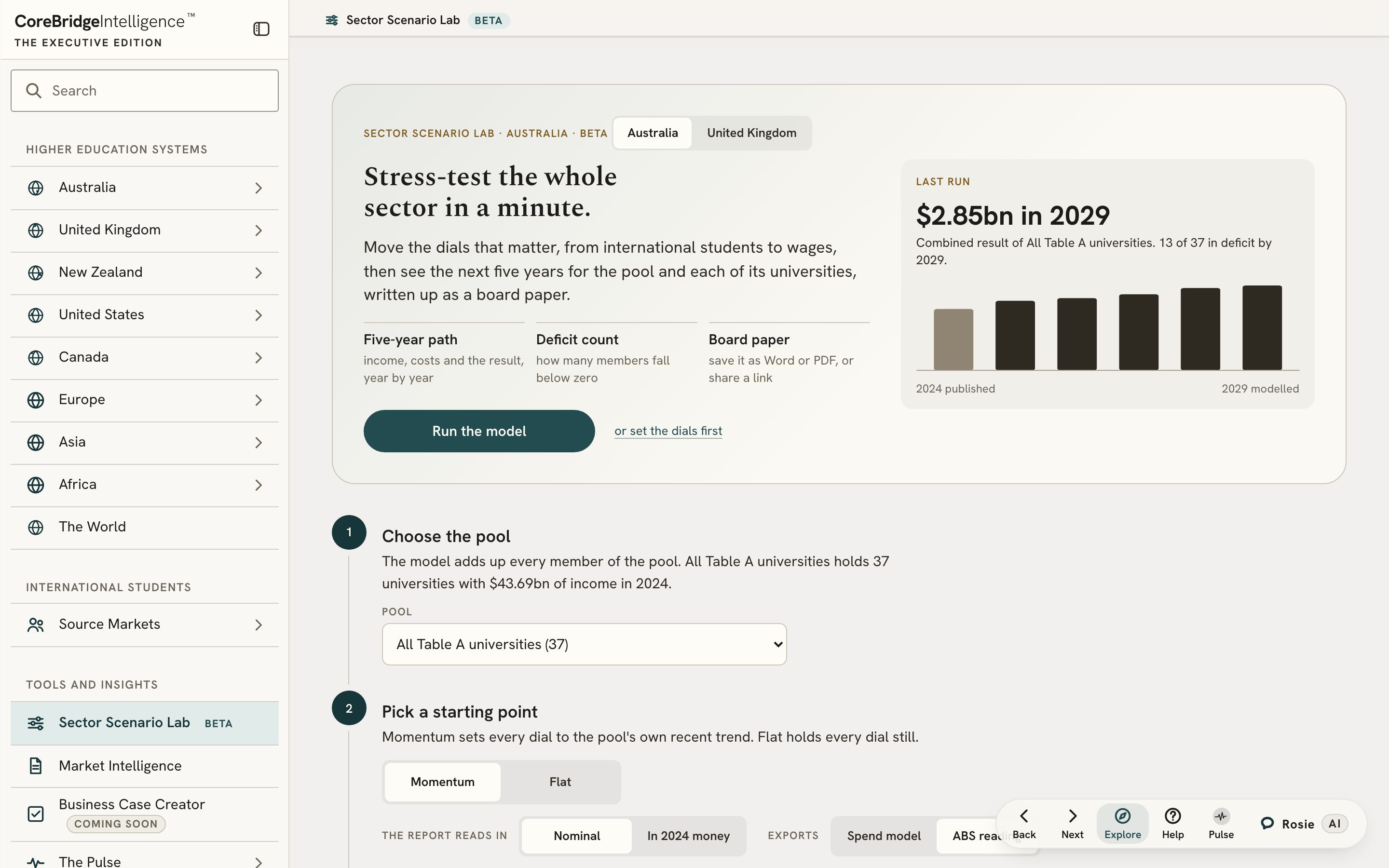Select Sector Scenario Lab in the sidebar
Screen dimensions: 1389x868
point(145,723)
